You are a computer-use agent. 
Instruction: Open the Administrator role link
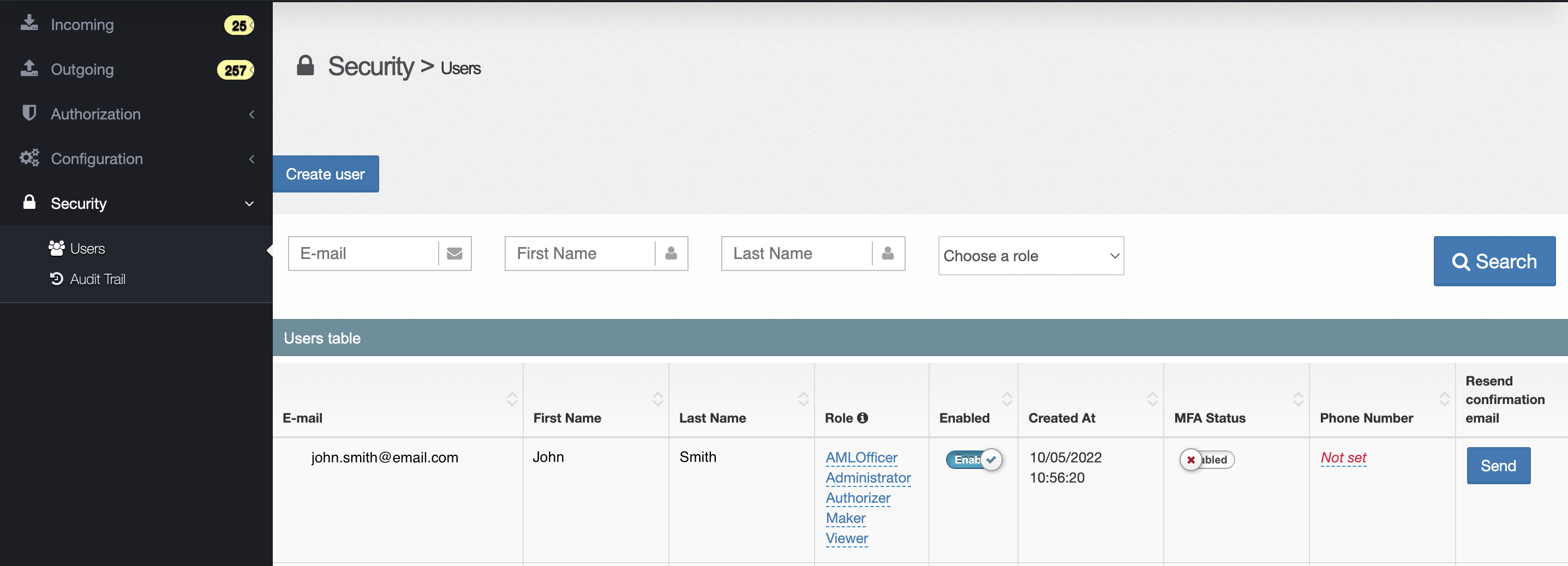point(868,478)
